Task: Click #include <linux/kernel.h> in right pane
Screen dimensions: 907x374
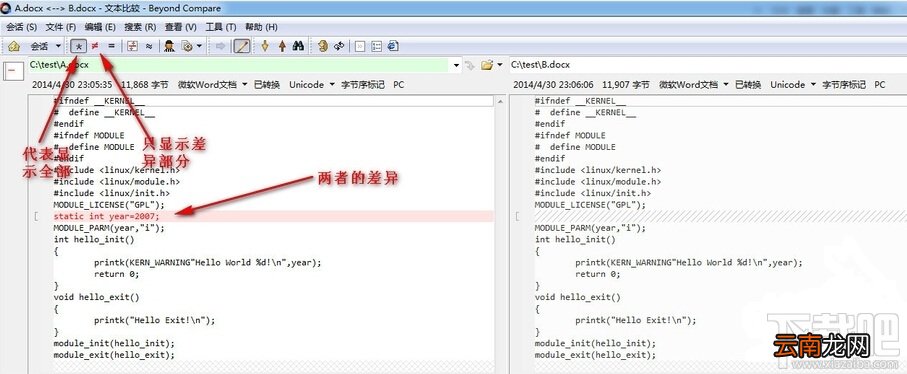Action: [598, 170]
